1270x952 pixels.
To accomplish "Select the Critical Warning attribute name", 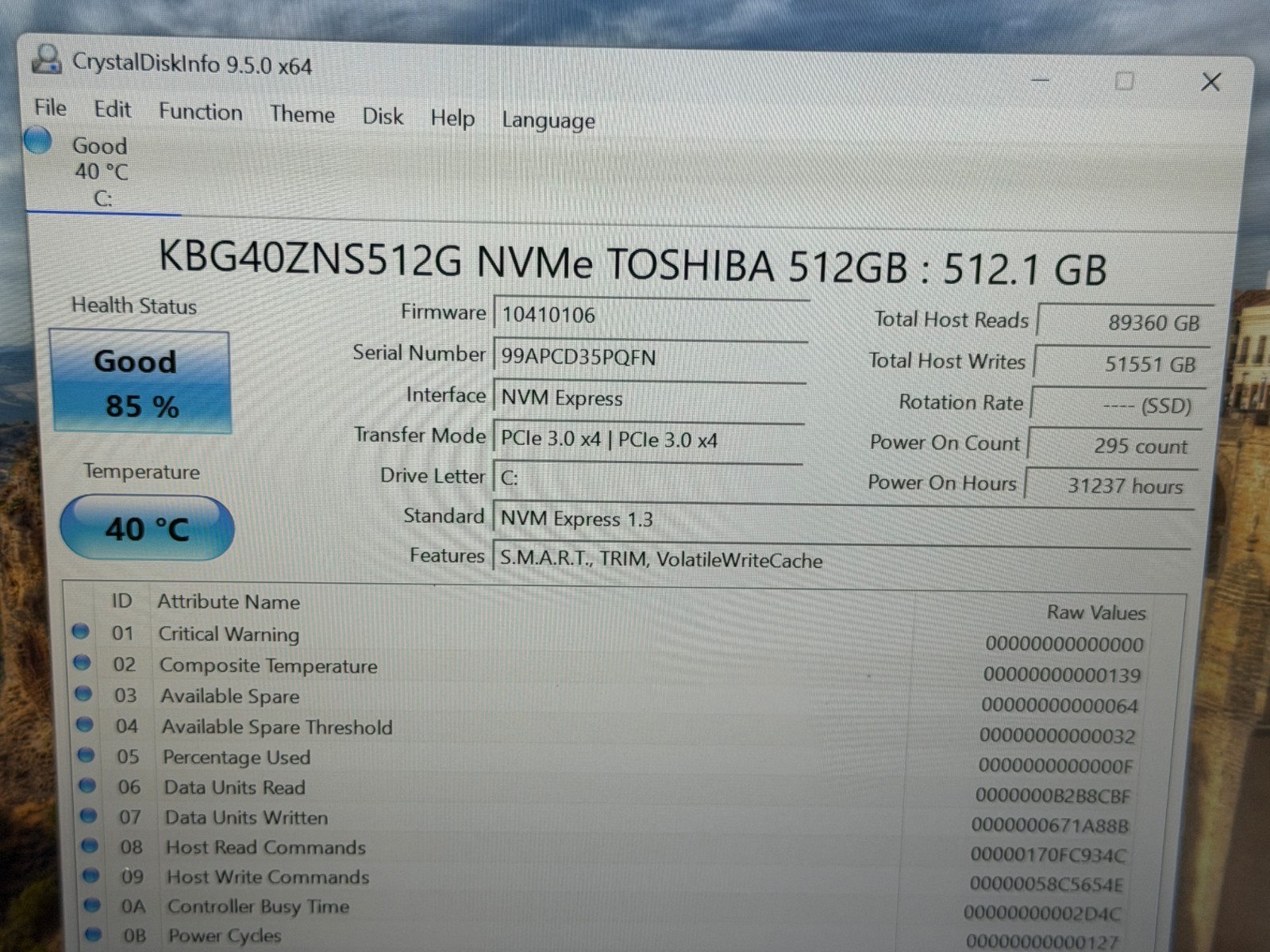I will (x=229, y=634).
